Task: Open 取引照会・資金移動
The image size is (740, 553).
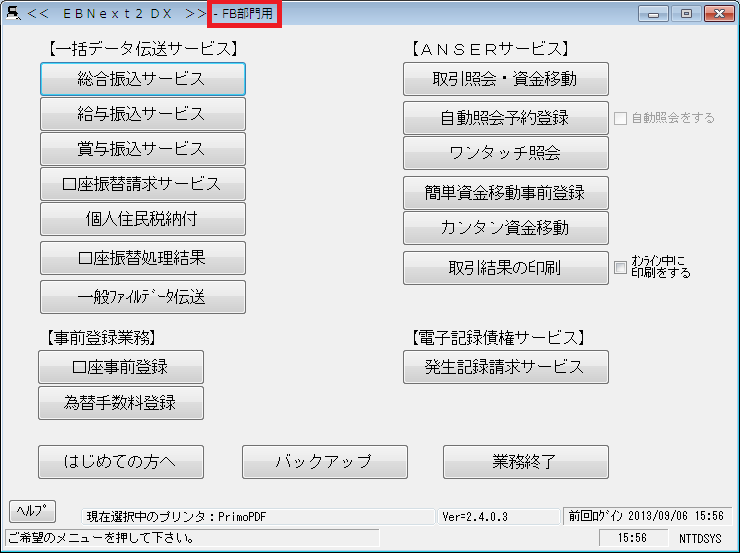Action: 506,79
